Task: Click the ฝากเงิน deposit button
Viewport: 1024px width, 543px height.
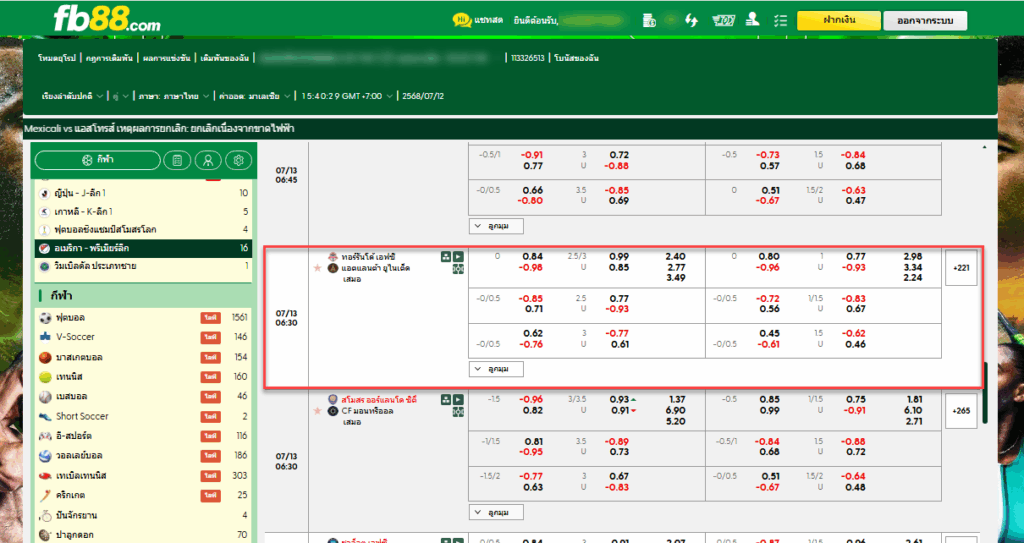Action: tap(839, 20)
